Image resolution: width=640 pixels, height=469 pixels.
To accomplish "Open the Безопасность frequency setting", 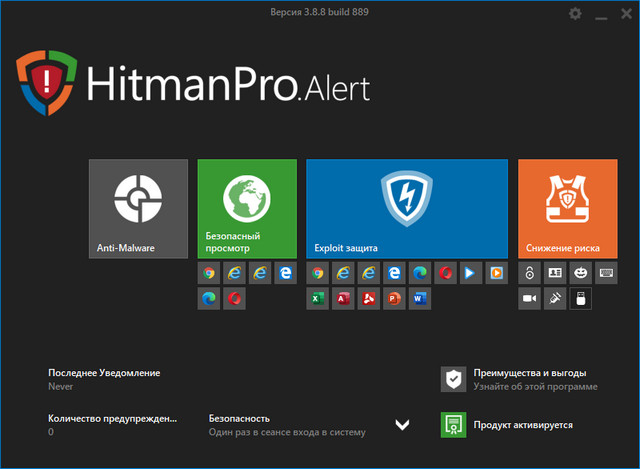I will (x=286, y=425).
